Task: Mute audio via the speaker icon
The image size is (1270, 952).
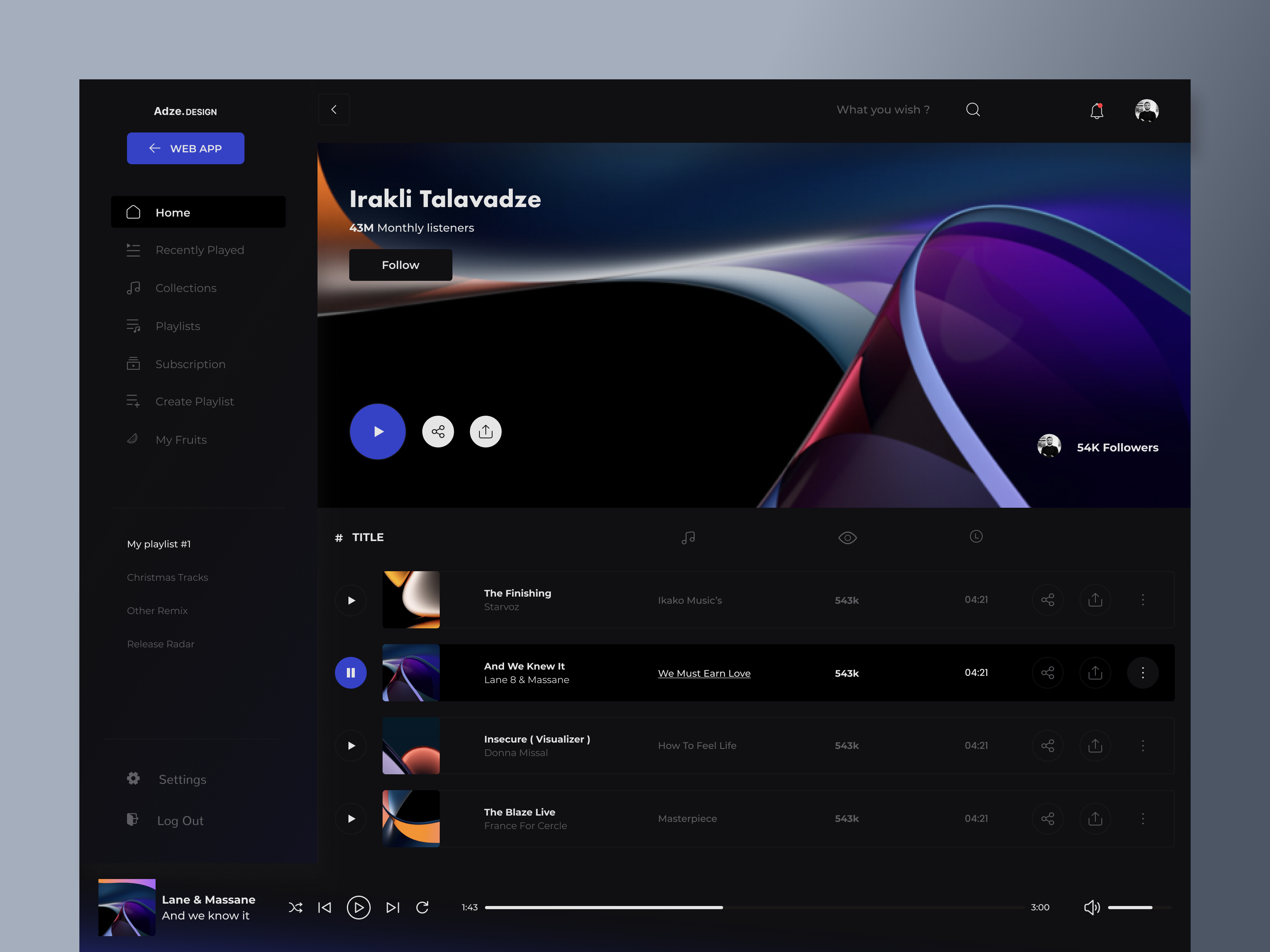Action: click(x=1092, y=907)
